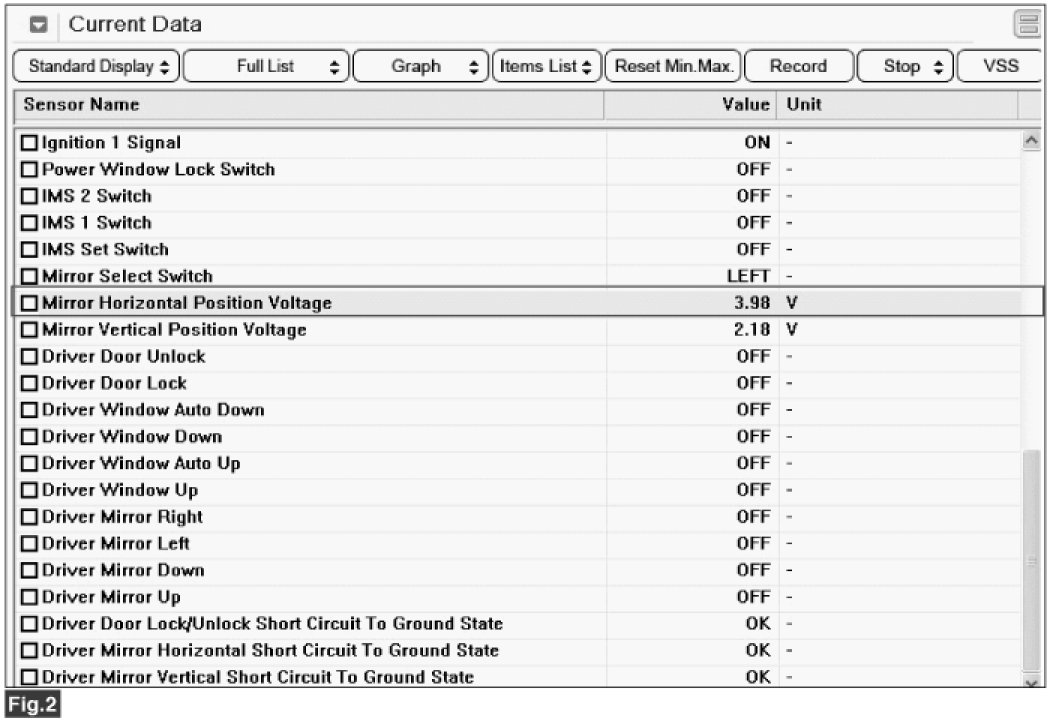This screenshot has height=721, width=1050.
Task: Open the Stop dropdown button
Action: pyautogui.click(x=904, y=67)
